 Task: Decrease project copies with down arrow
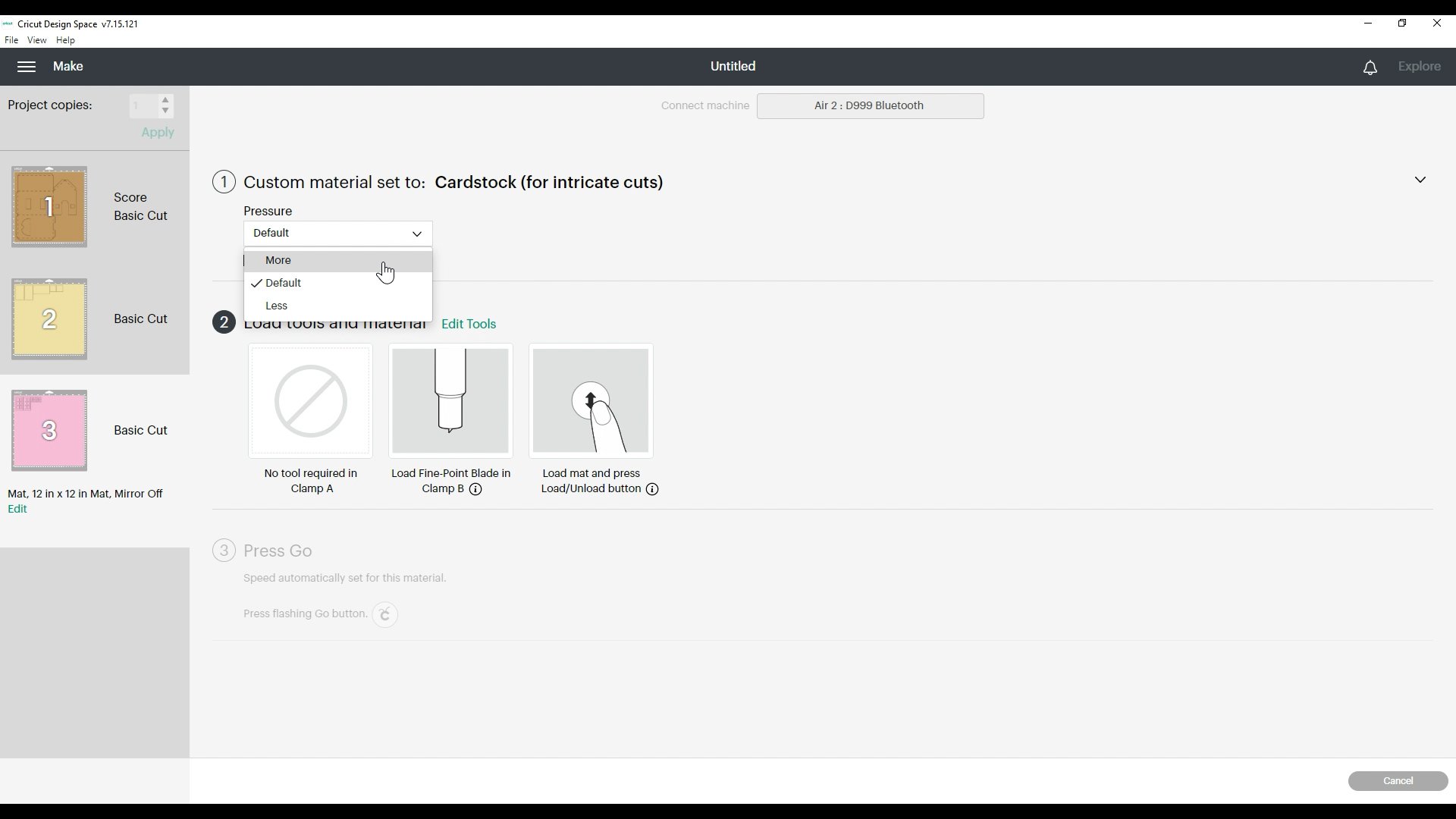(x=165, y=111)
